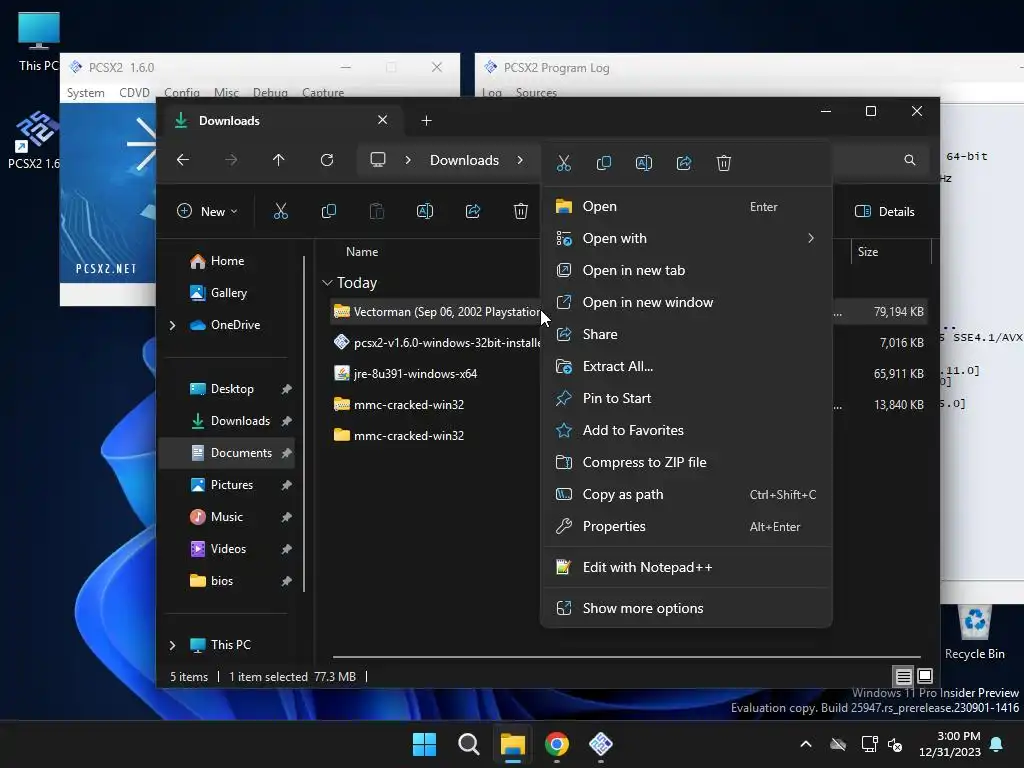Screen dimensions: 1024x768
Task: Open System menu in PCSX2 window
Action: [86, 93]
